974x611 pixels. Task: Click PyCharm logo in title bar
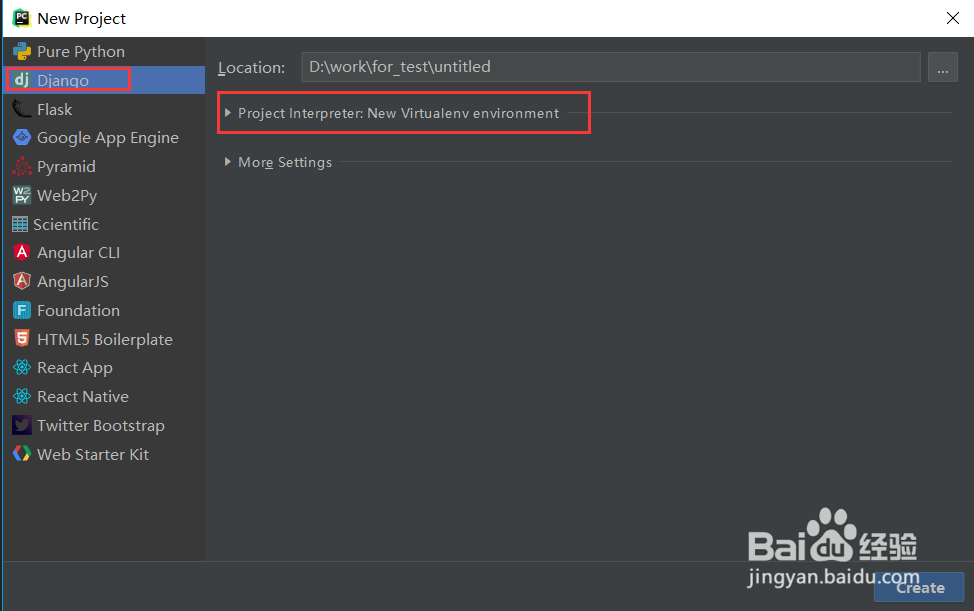coord(21,18)
